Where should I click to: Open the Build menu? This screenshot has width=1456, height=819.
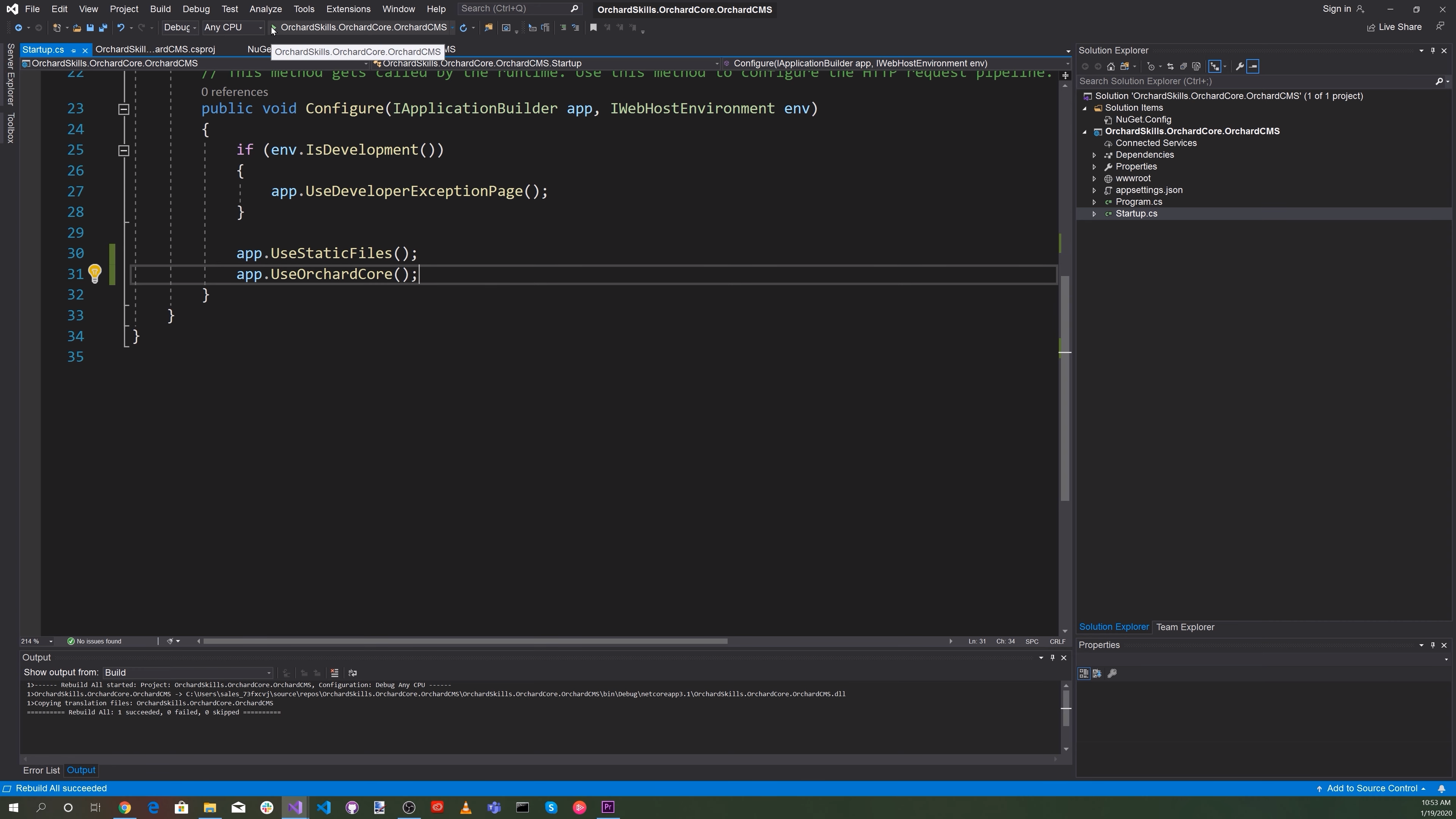[x=160, y=9]
